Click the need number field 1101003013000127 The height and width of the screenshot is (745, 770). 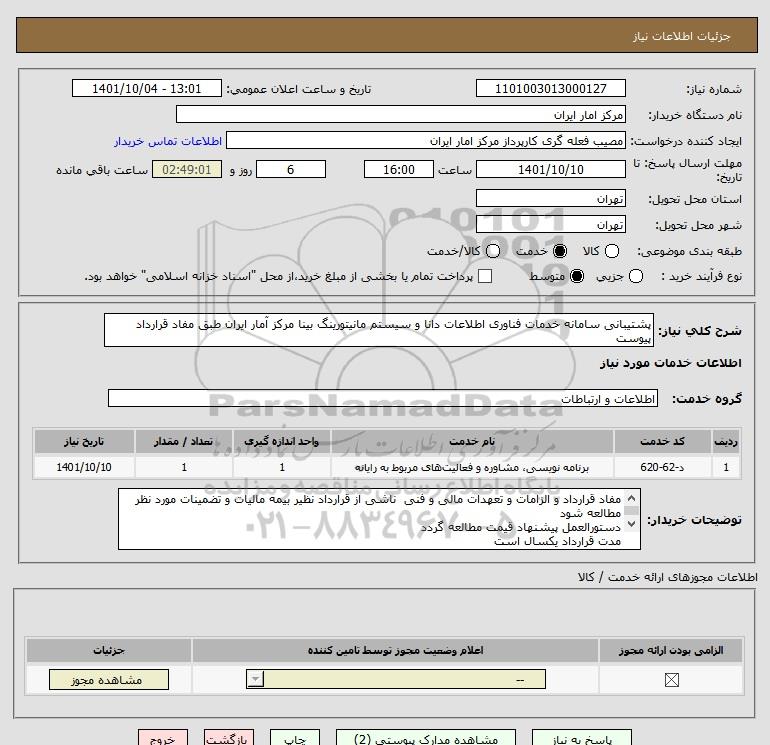point(550,88)
